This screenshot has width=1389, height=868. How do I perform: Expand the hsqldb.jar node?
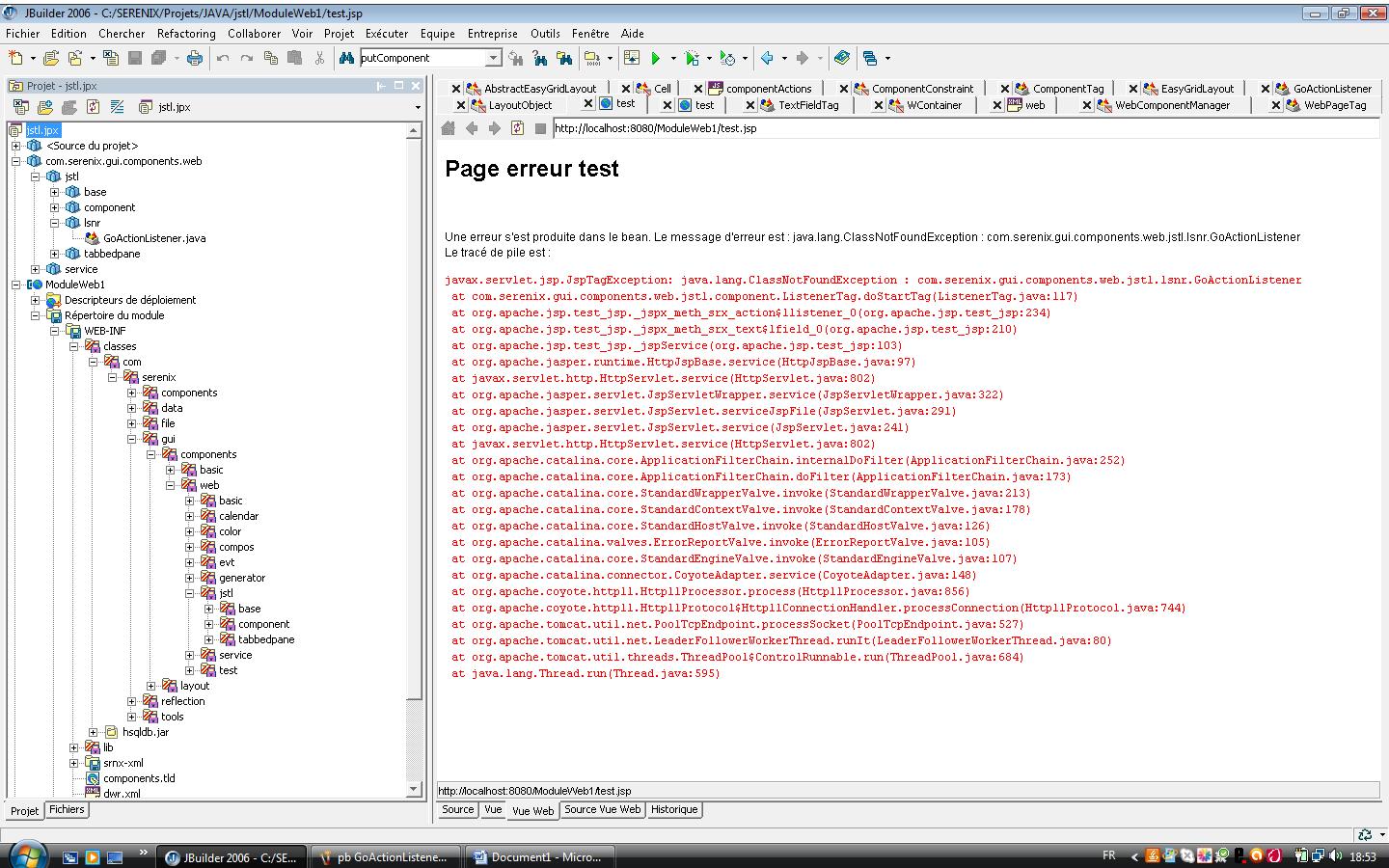pos(93,732)
